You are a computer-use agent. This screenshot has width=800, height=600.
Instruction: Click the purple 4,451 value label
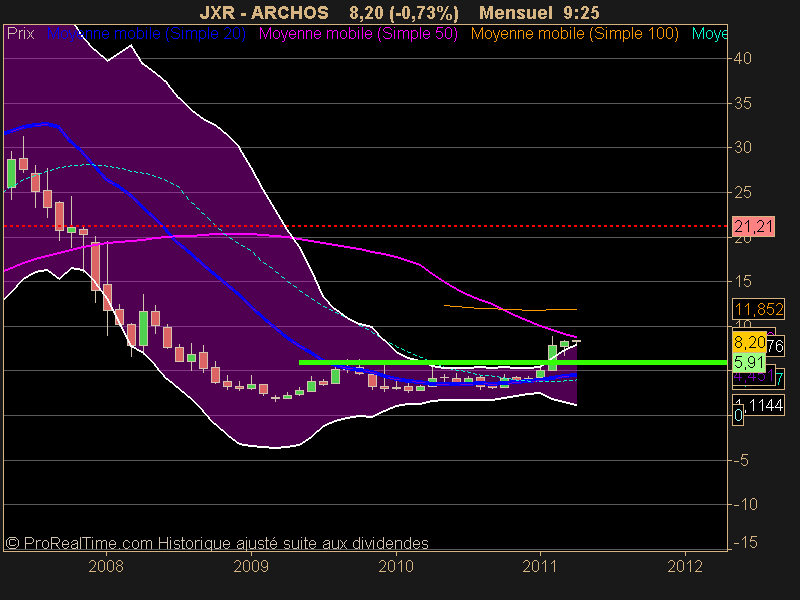pyautogui.click(x=753, y=377)
